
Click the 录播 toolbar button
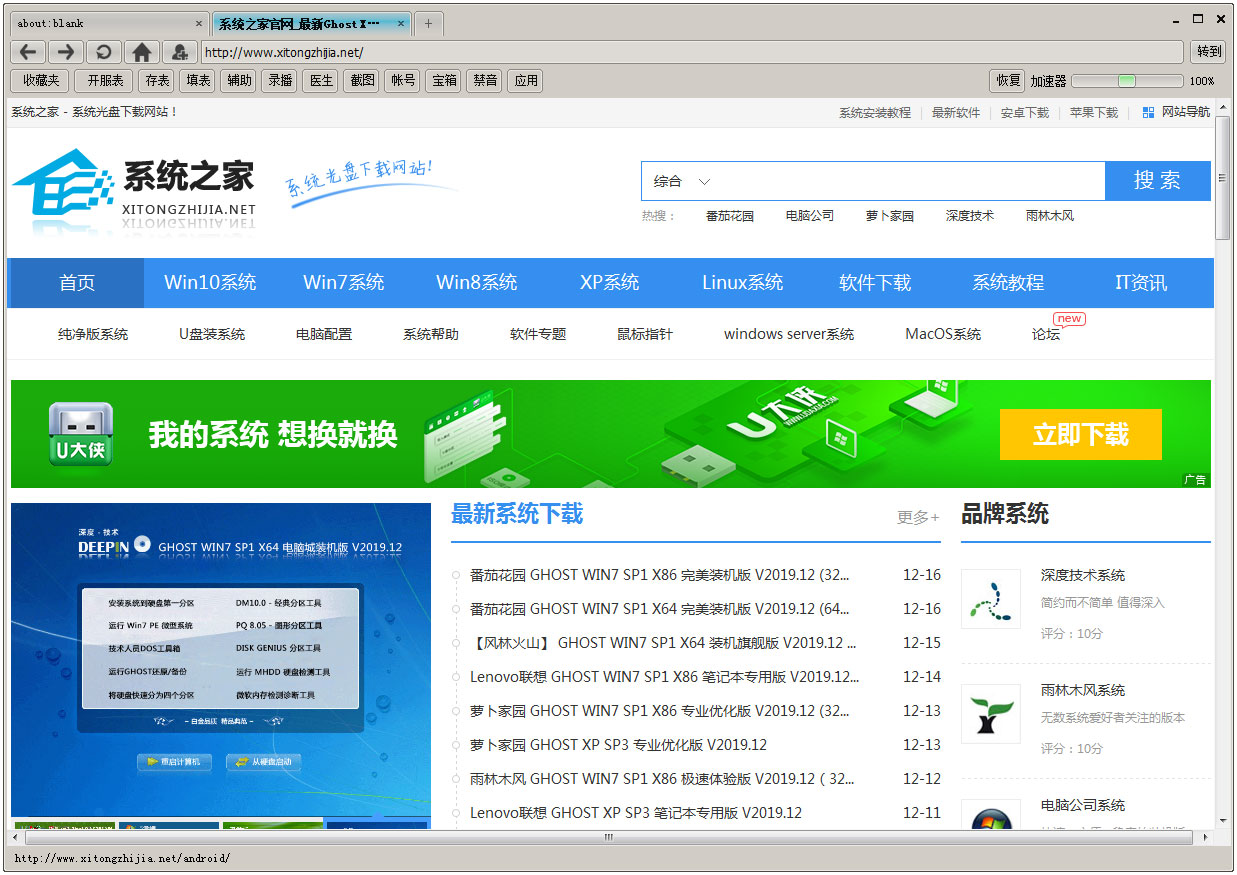(x=281, y=81)
